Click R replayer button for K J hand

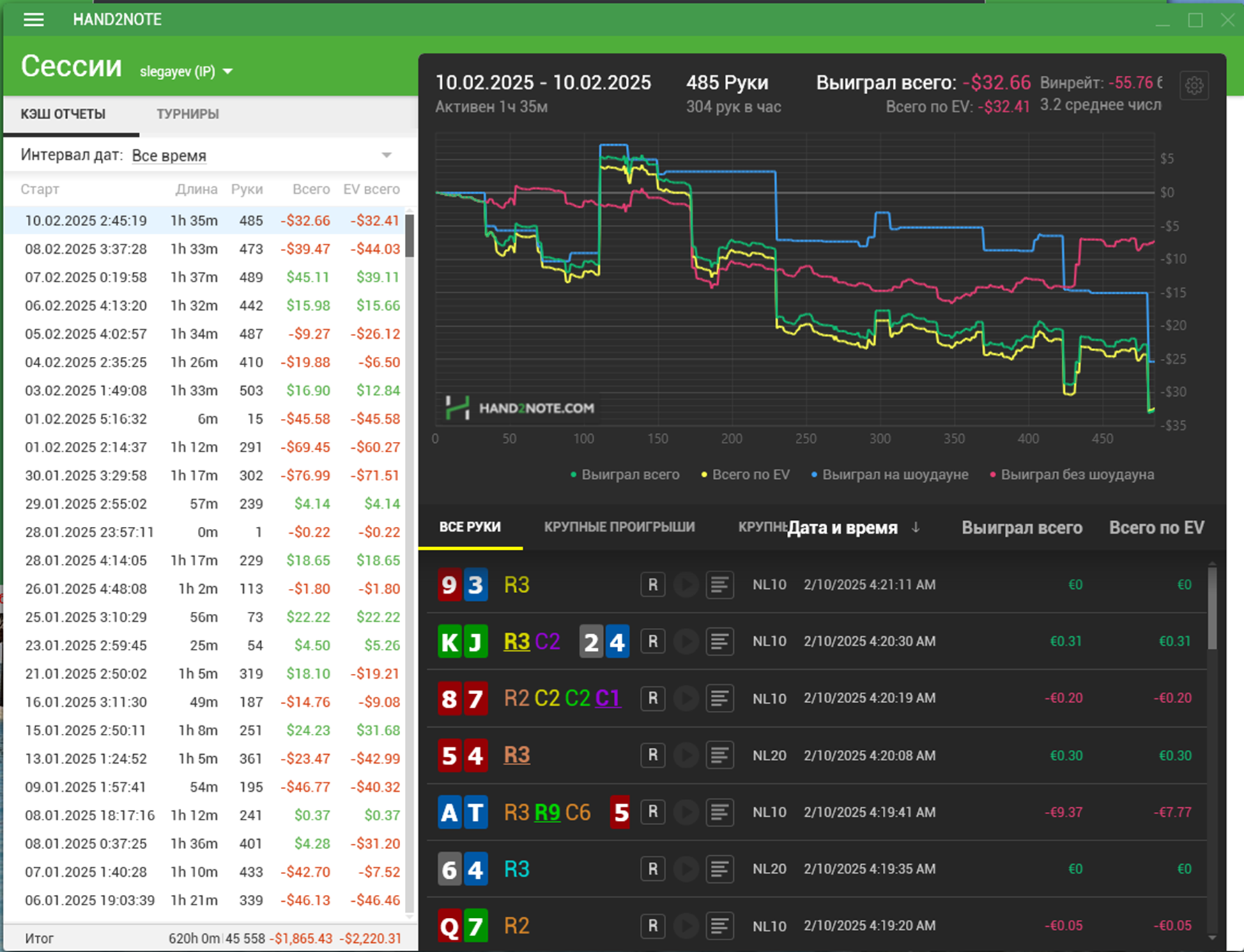pos(653,641)
